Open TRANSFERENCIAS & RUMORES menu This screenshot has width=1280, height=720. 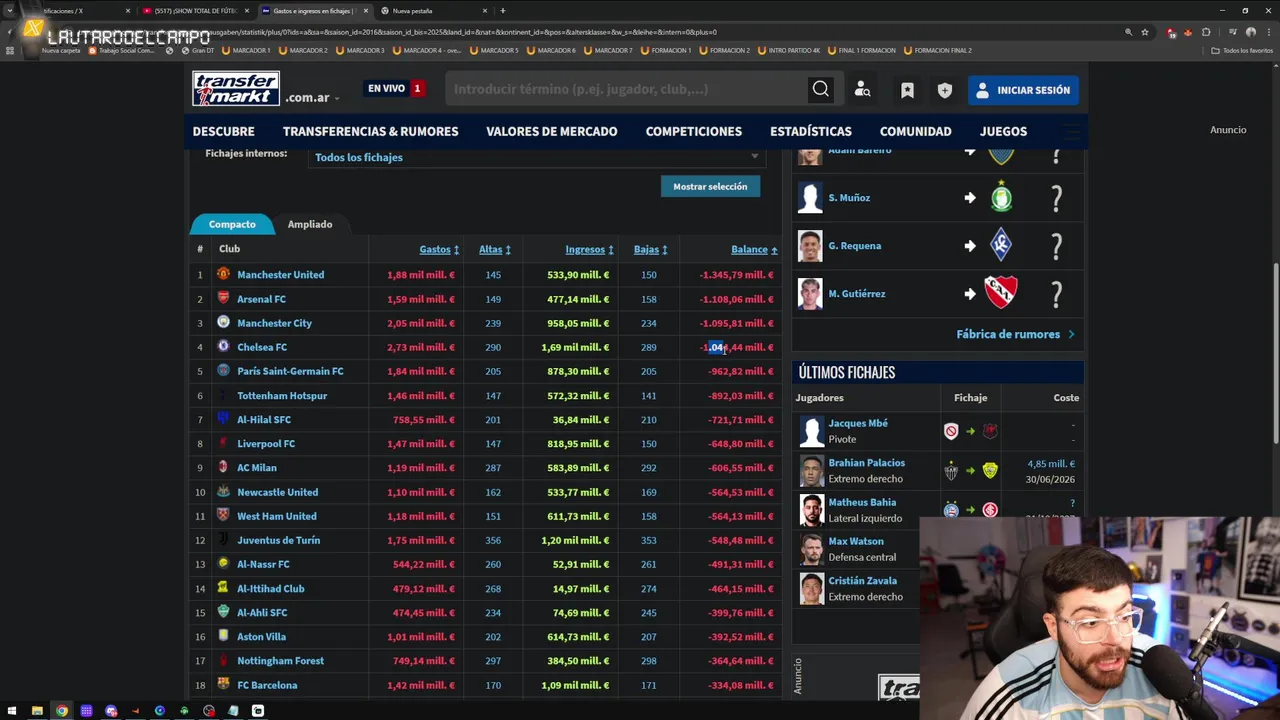[370, 131]
